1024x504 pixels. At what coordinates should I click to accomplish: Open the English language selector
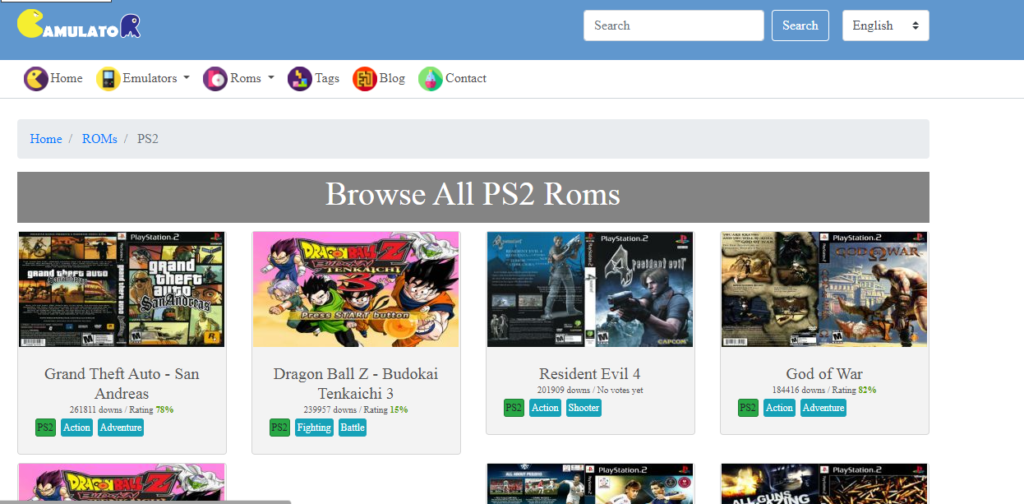click(886, 25)
